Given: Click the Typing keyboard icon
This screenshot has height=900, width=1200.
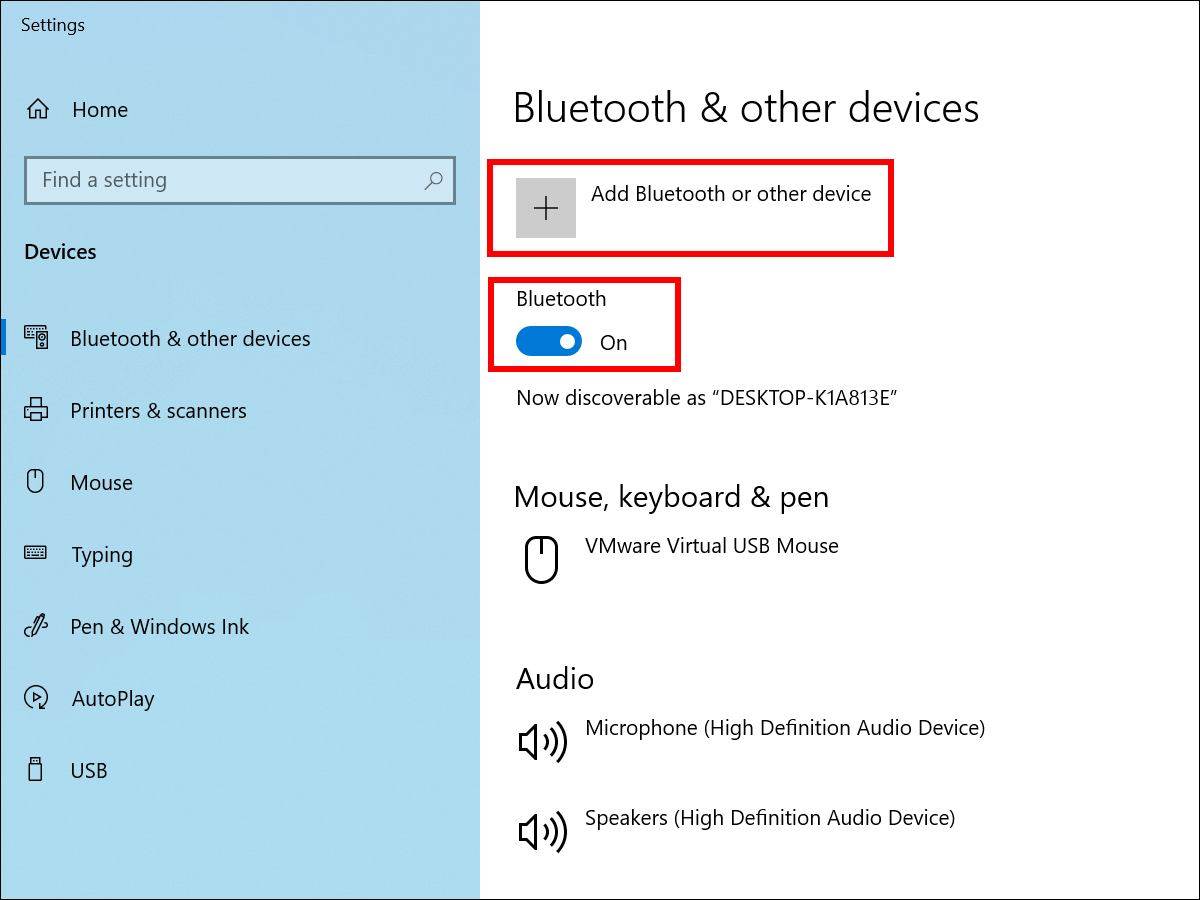Looking at the screenshot, I should (36, 553).
